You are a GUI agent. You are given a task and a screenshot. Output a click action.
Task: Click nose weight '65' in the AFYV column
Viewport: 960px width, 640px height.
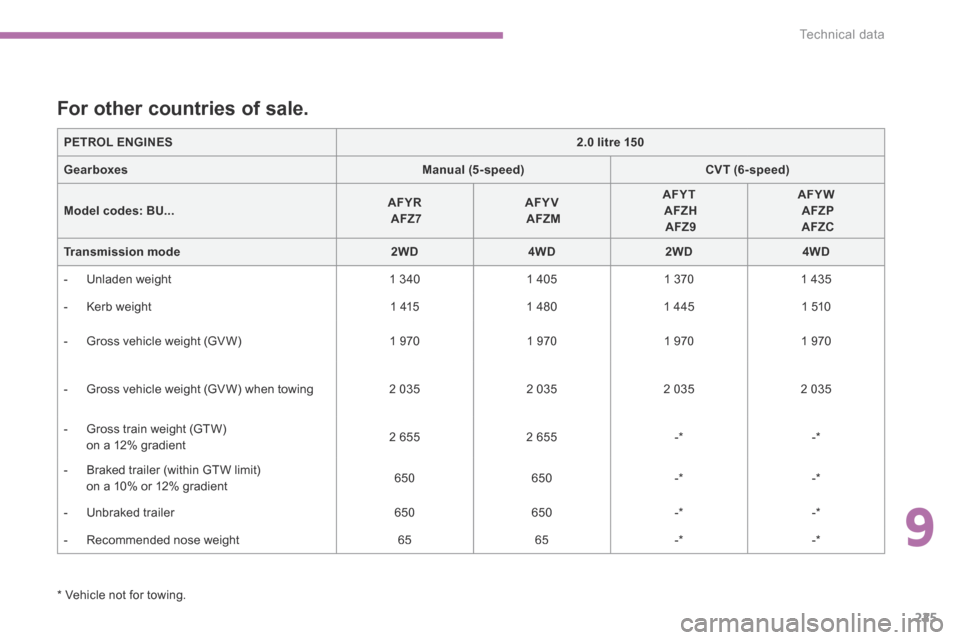pyautogui.click(x=542, y=540)
